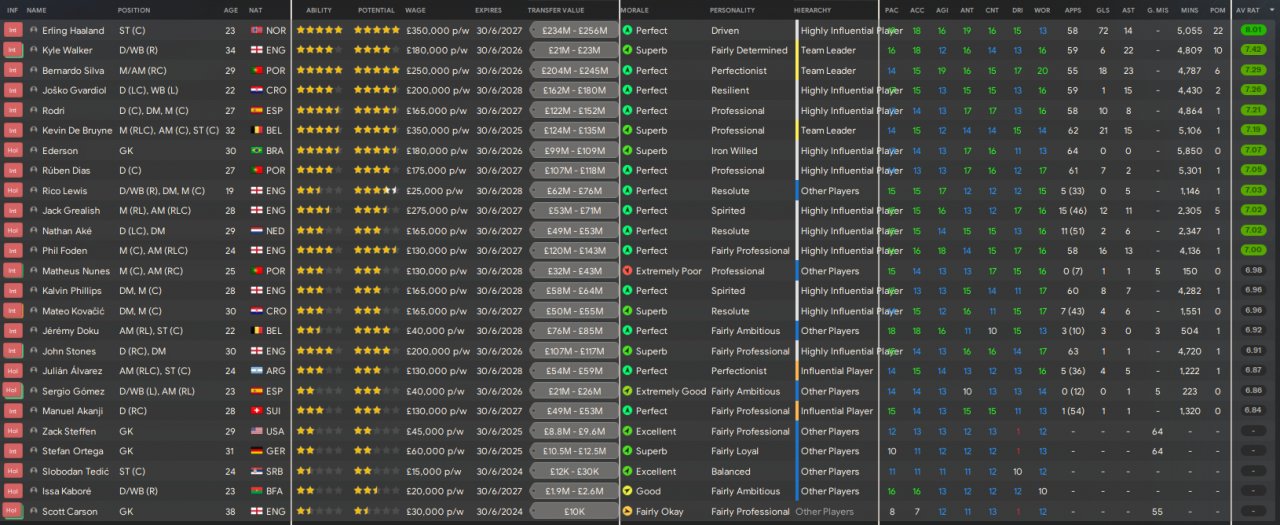Sort by the HIERARCHY column header

pyautogui.click(x=812, y=10)
